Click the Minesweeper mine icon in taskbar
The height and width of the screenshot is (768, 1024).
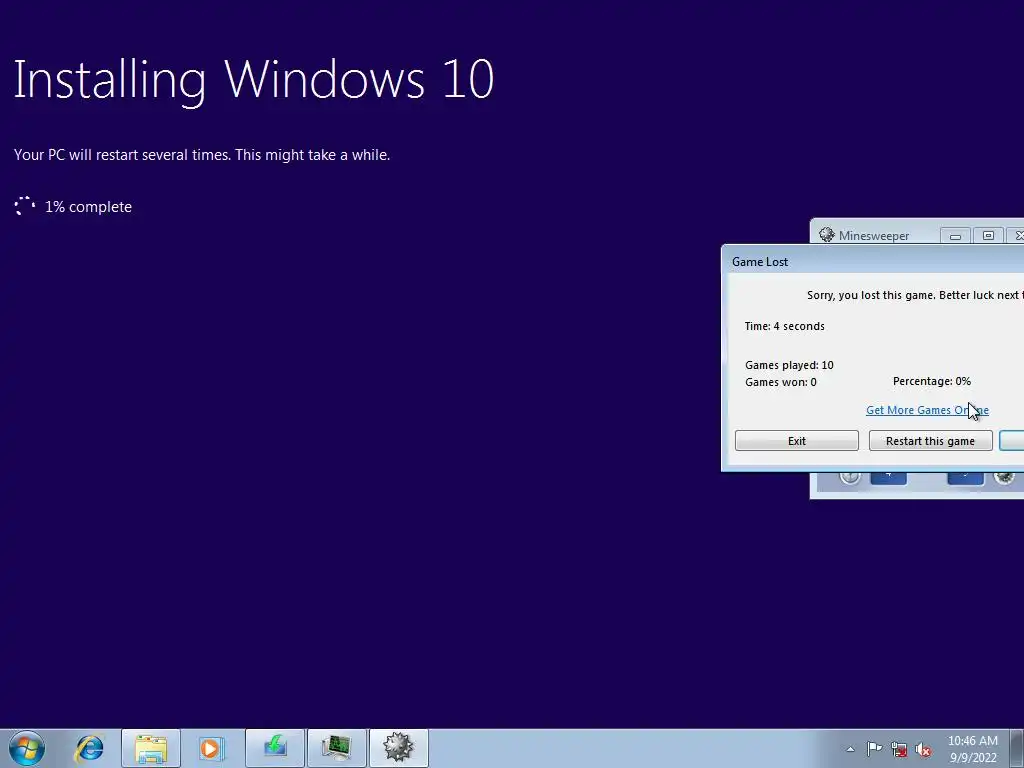399,748
